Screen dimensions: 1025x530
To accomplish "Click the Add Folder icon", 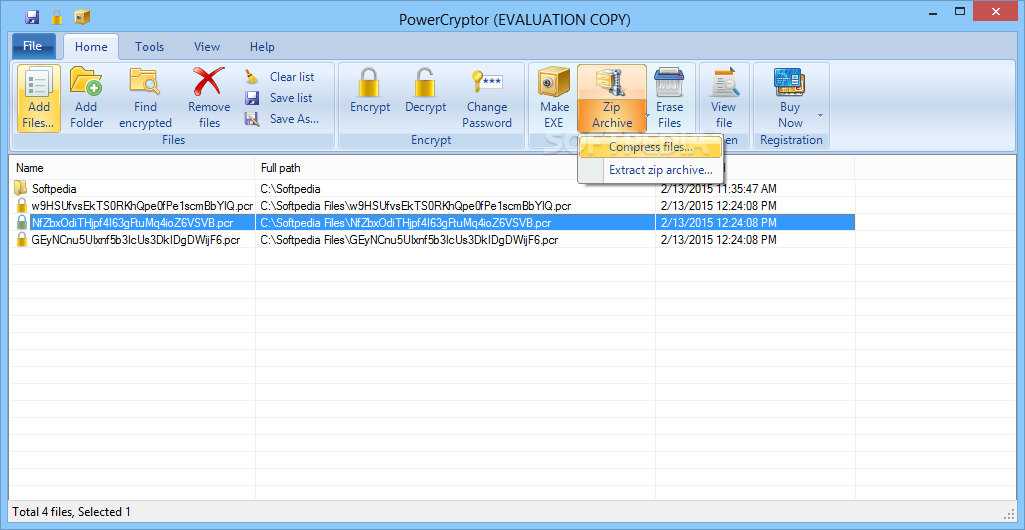I will (86, 82).
